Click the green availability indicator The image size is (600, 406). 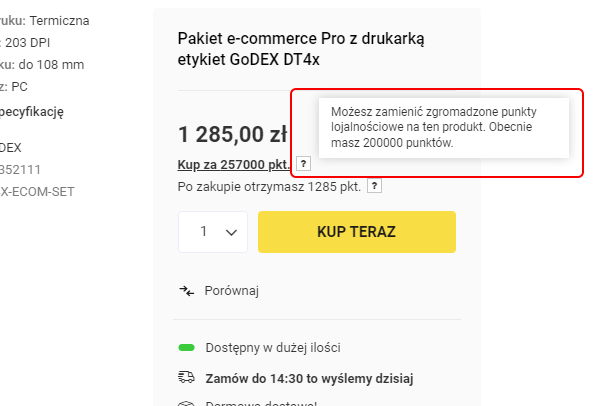point(186,348)
